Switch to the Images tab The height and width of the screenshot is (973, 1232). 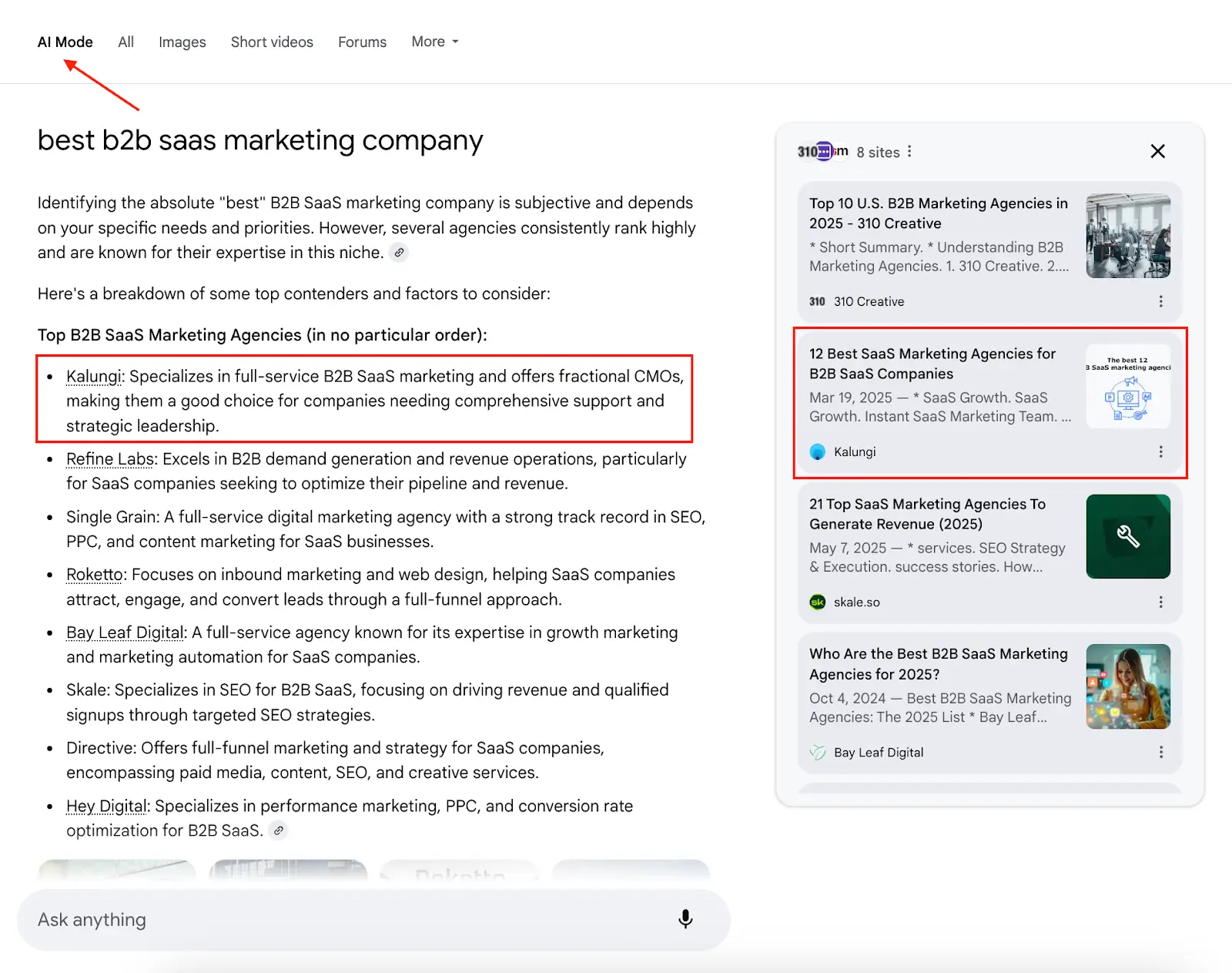click(182, 42)
